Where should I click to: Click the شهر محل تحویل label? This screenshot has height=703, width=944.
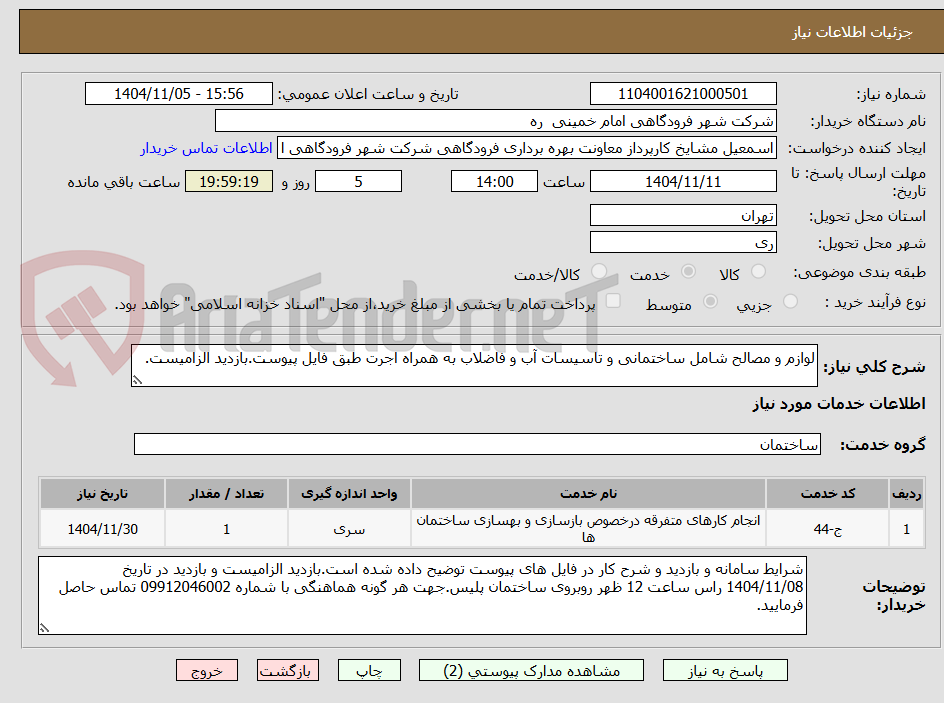click(x=872, y=243)
